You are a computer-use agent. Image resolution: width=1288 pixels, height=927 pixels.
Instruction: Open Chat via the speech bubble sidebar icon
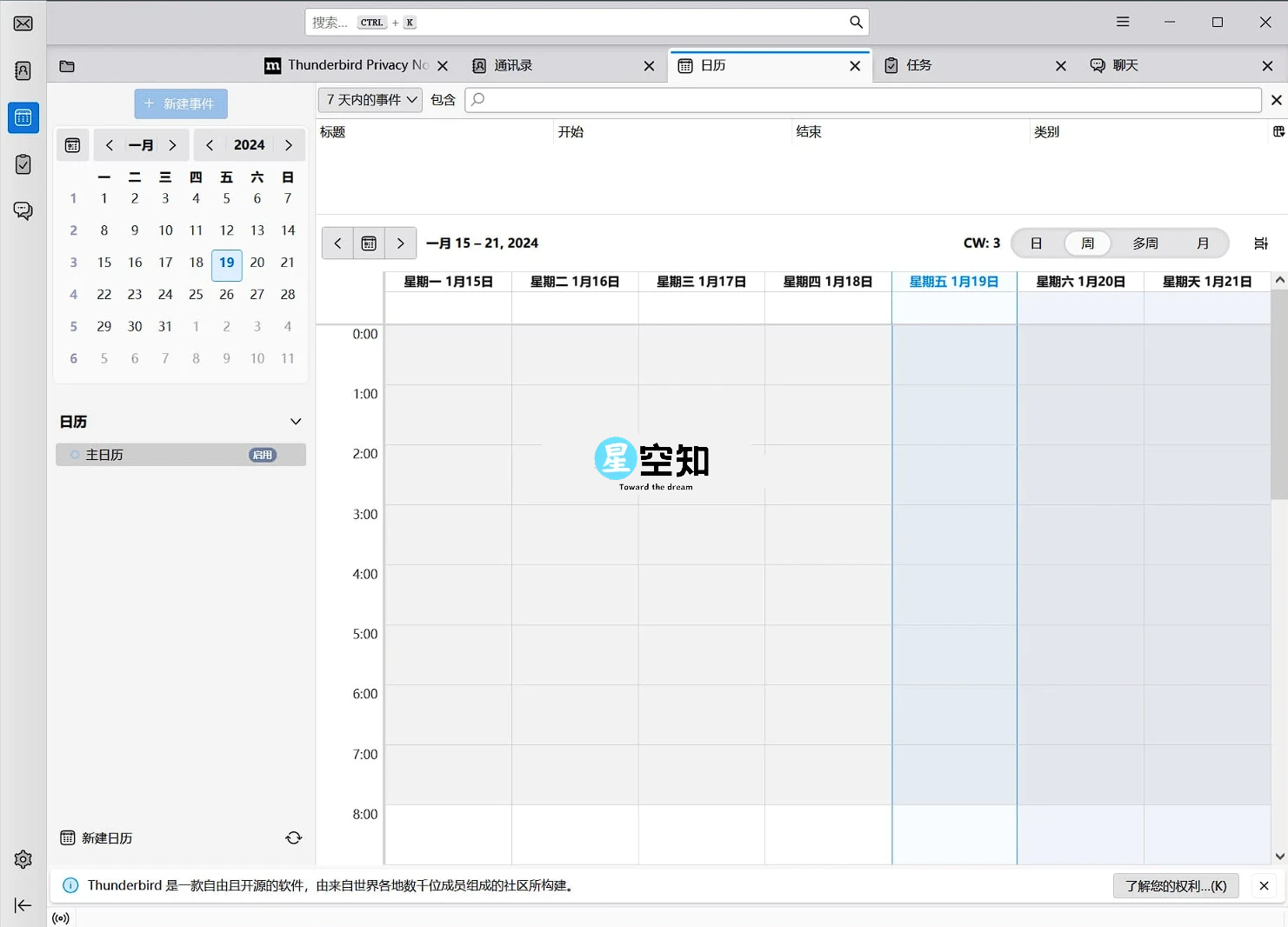[23, 210]
